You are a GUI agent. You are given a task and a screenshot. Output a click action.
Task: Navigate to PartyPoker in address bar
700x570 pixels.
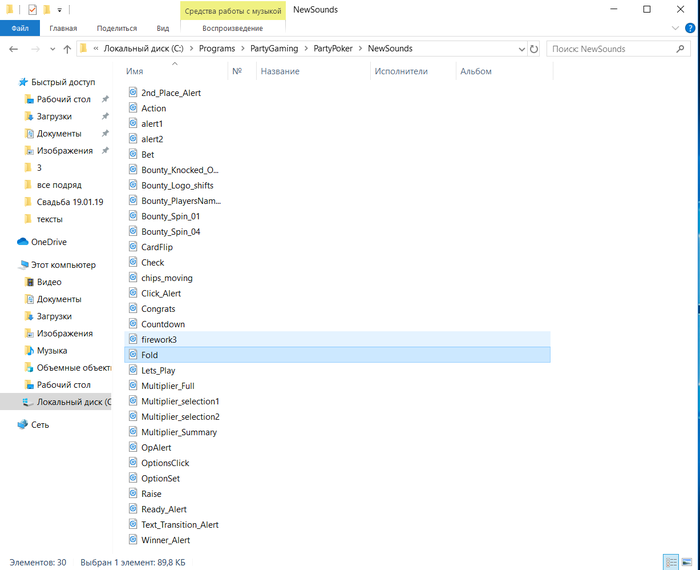pos(333,49)
